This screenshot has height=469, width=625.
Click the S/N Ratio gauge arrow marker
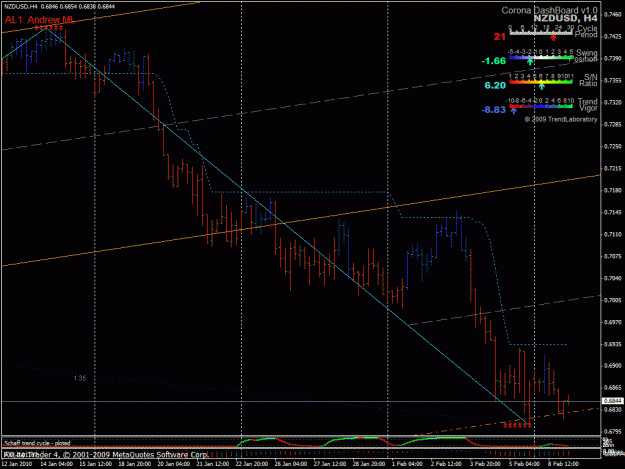[541, 86]
